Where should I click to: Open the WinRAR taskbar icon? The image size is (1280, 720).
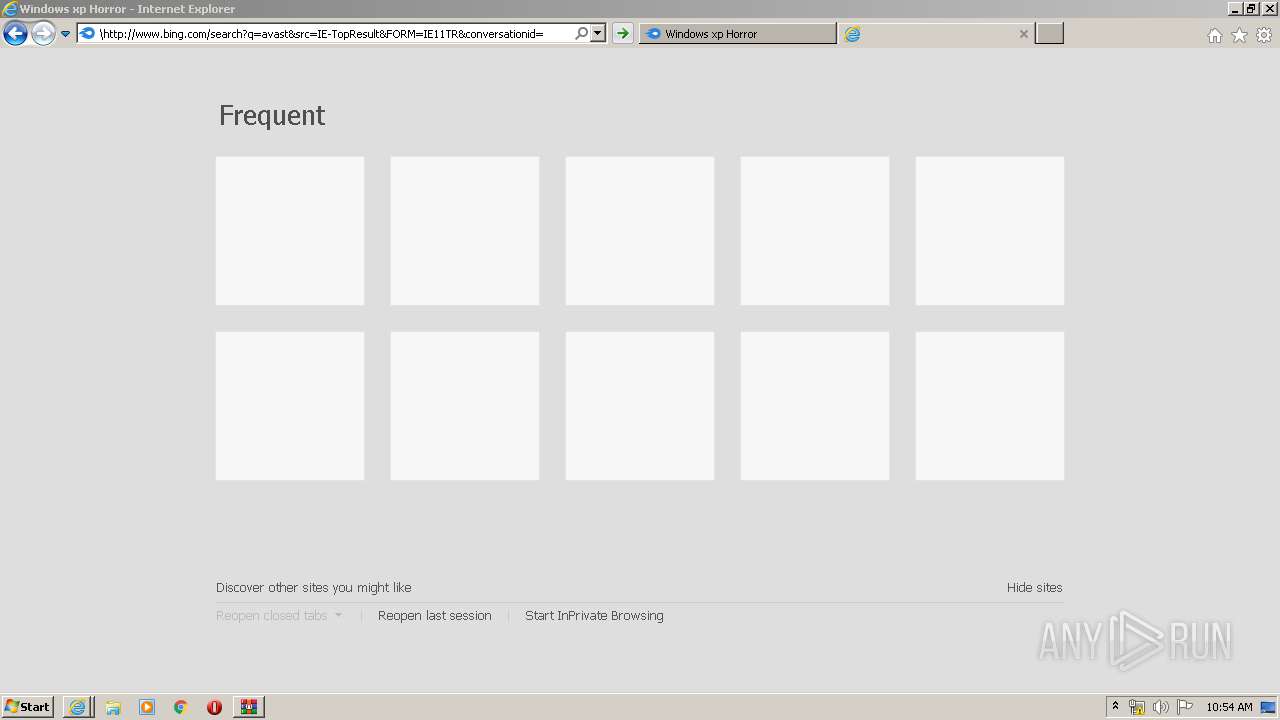[x=249, y=707]
